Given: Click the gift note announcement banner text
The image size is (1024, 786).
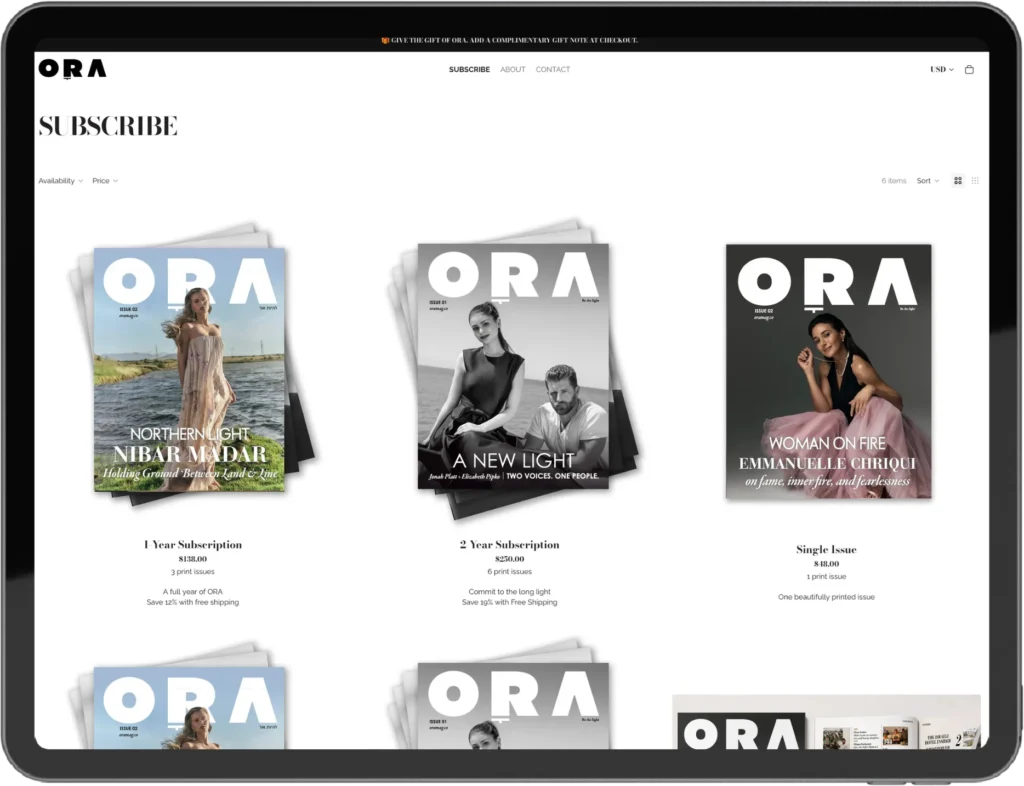Looking at the screenshot, I should [x=510, y=40].
